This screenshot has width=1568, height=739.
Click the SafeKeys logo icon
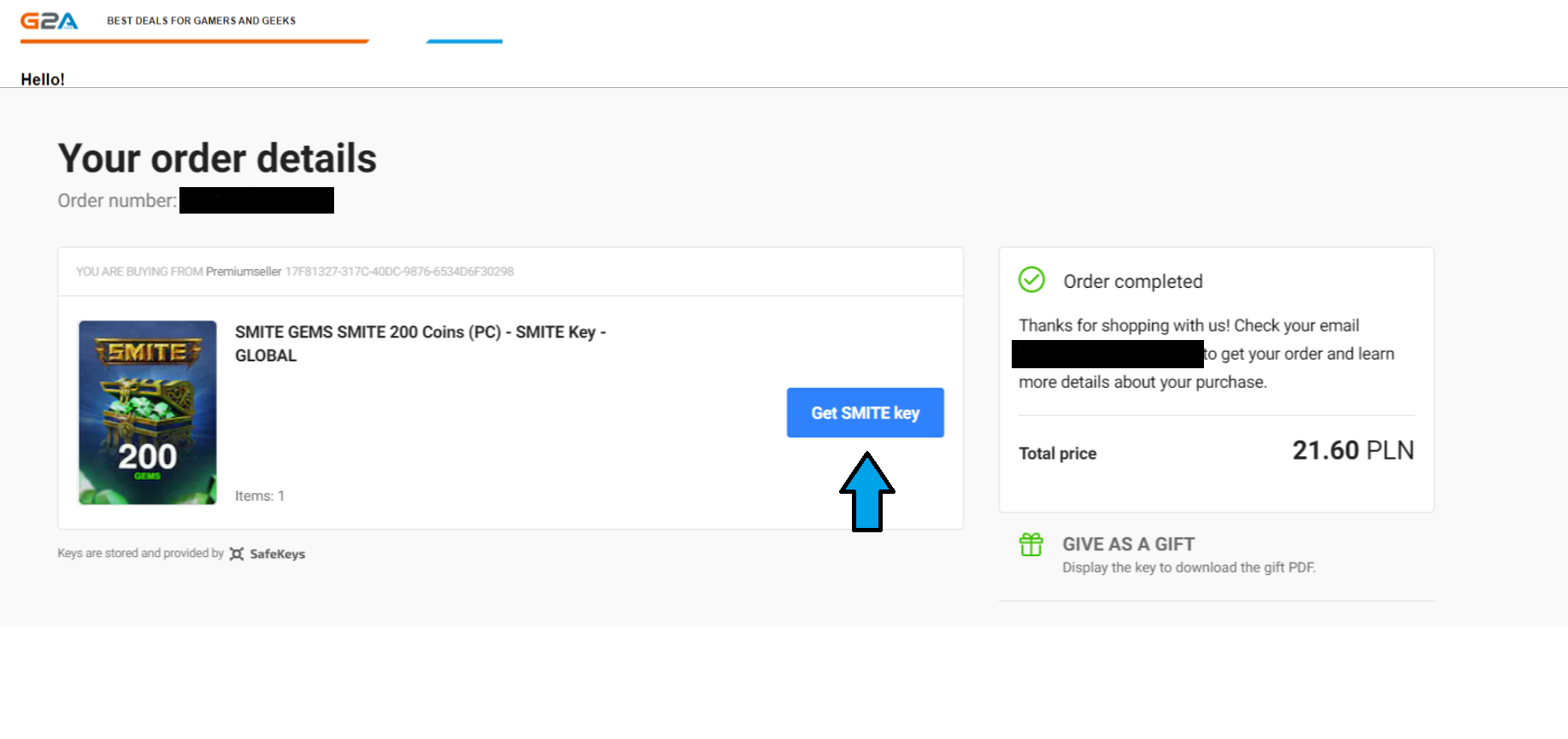pyautogui.click(x=237, y=554)
